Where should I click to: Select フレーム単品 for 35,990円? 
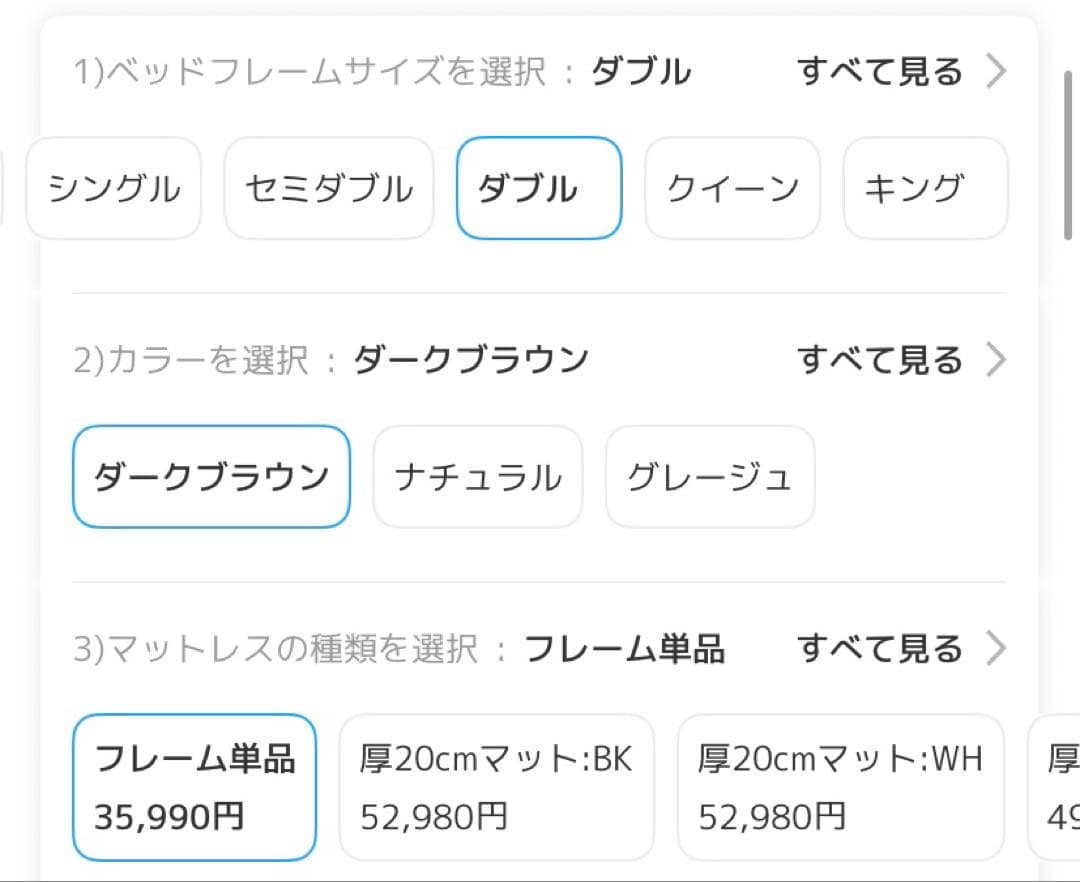(194, 787)
